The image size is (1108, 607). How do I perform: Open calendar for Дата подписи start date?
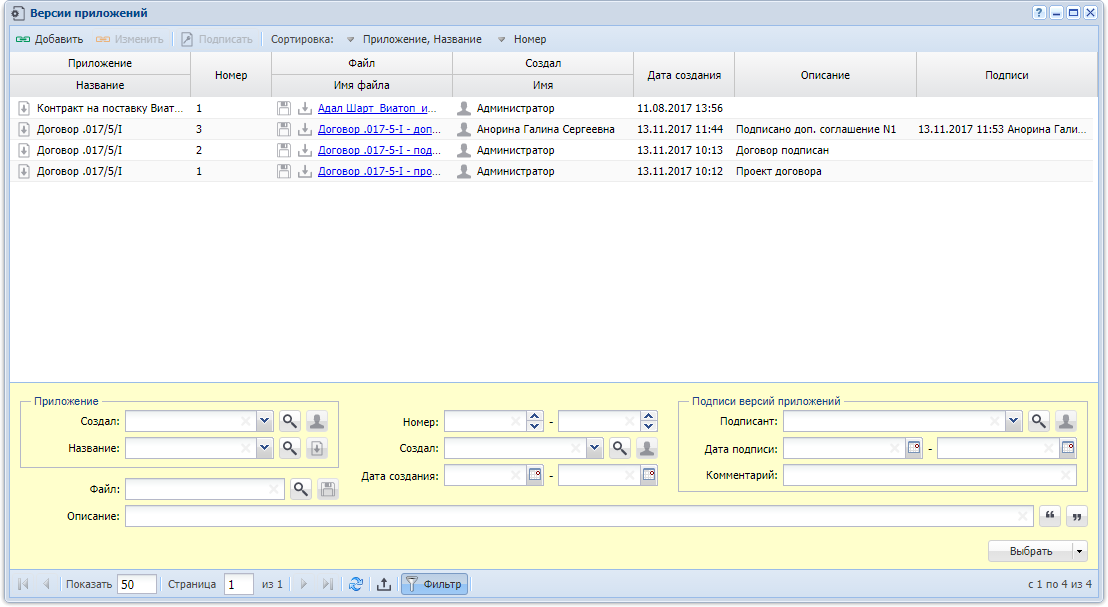pos(914,448)
